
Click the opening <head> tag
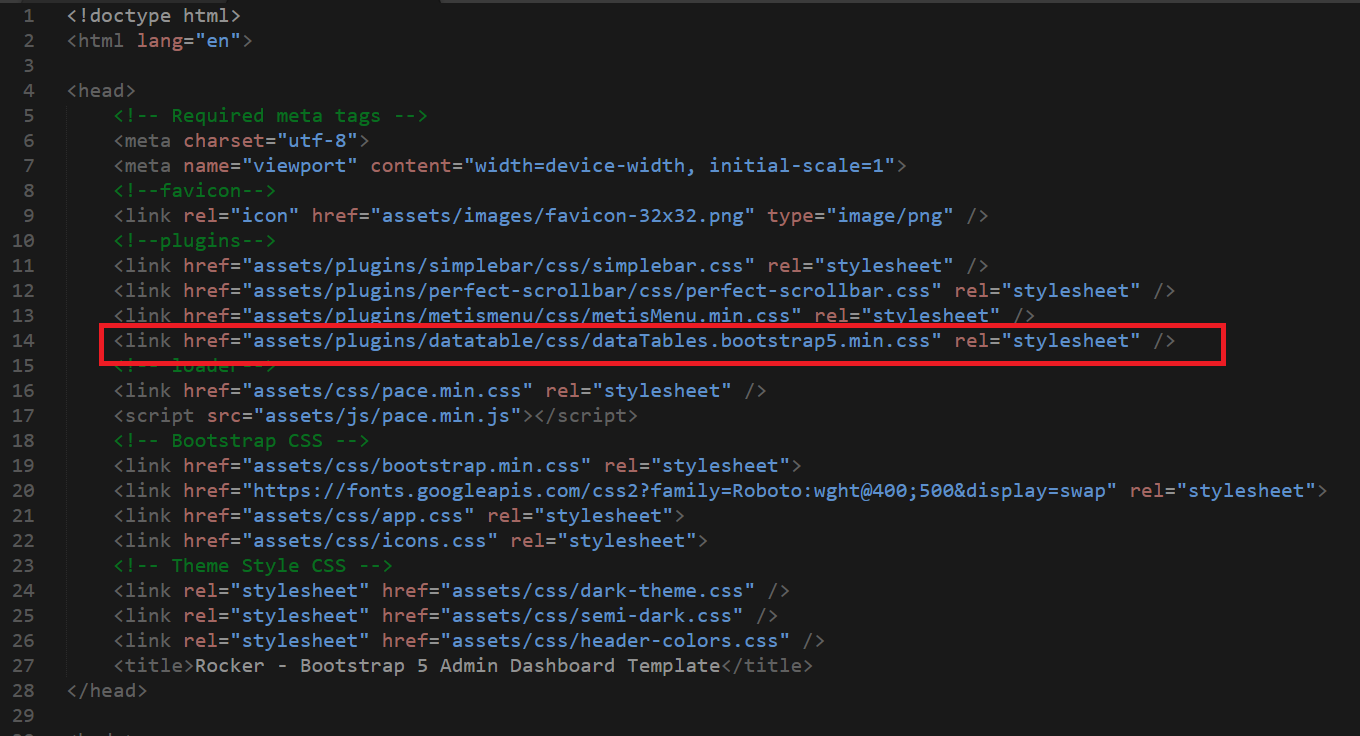pyautogui.click(x=102, y=91)
